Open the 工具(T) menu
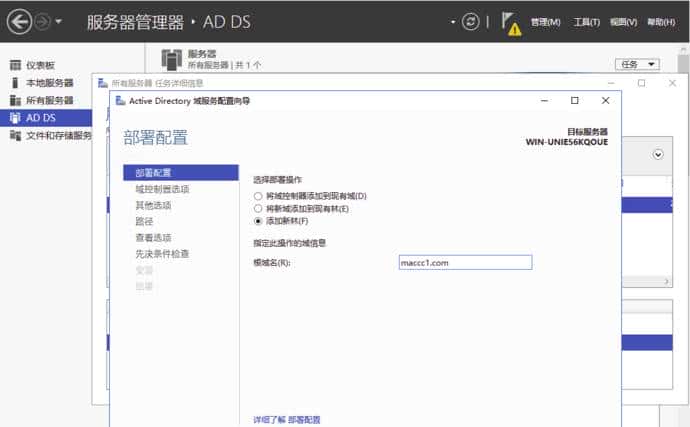 (x=587, y=22)
